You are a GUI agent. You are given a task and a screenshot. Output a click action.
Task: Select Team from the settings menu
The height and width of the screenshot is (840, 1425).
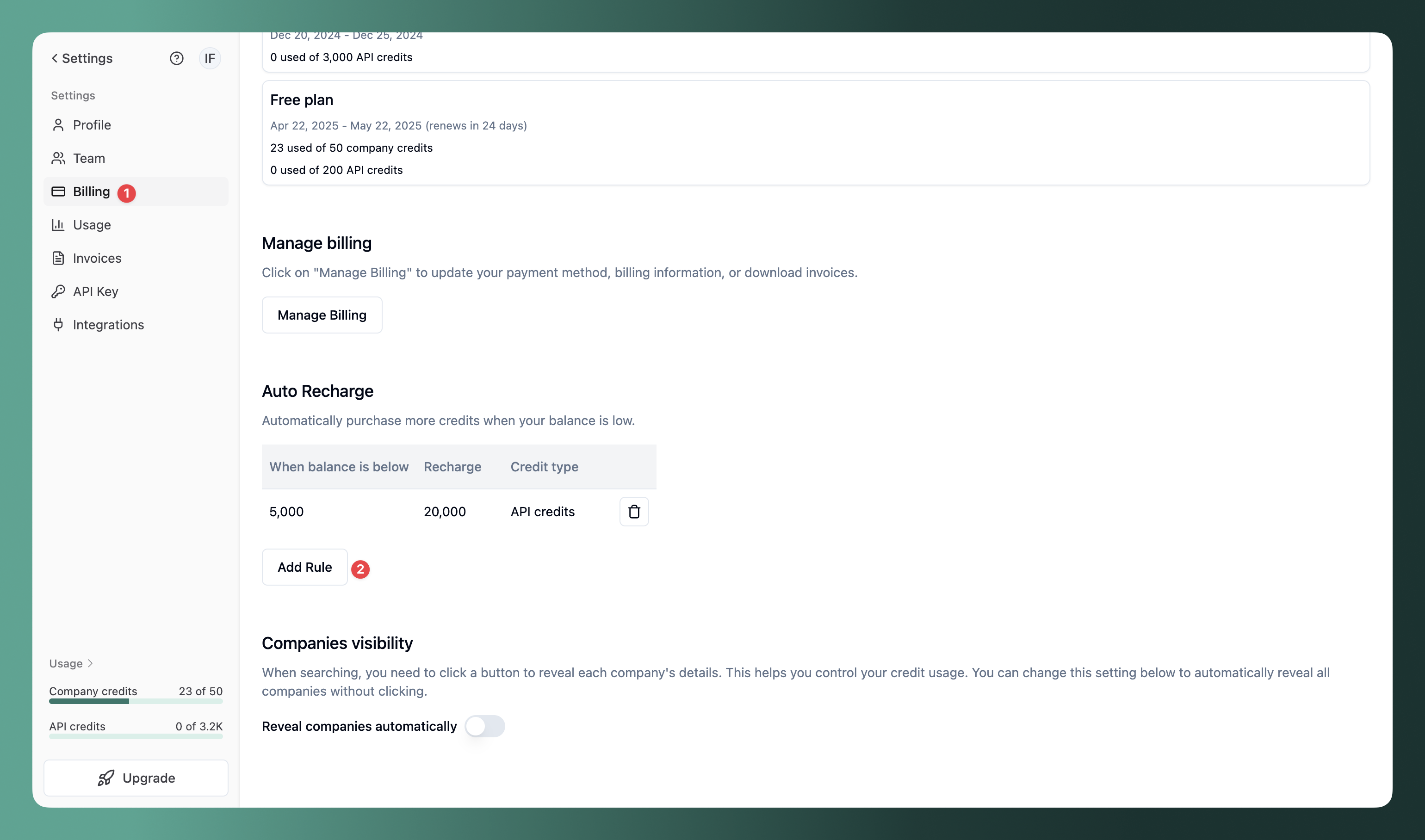click(89, 158)
